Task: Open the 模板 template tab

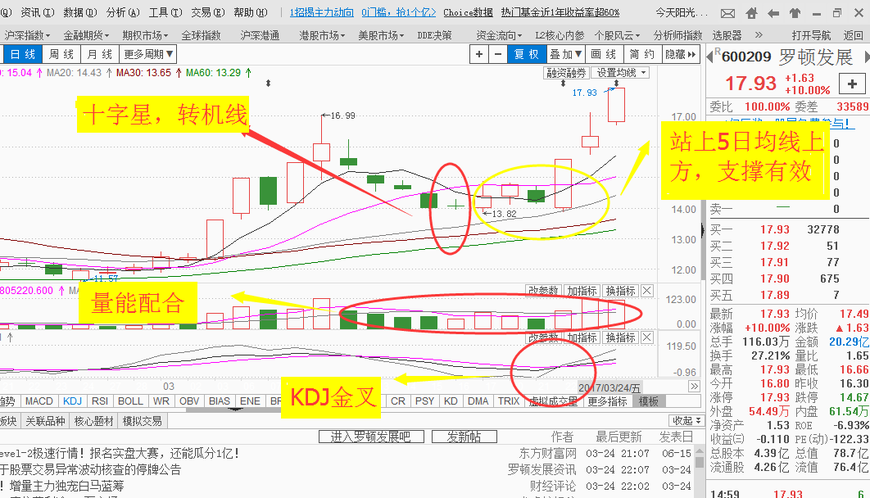Action: click(648, 401)
